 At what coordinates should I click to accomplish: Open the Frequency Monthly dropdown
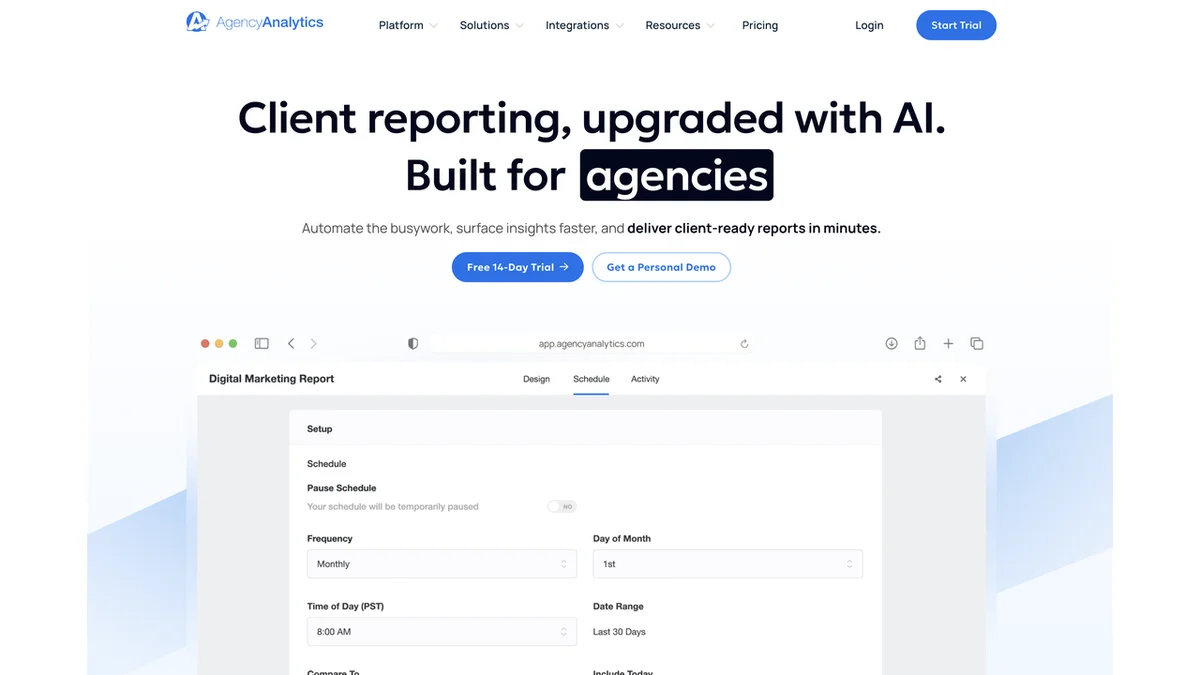click(x=442, y=564)
